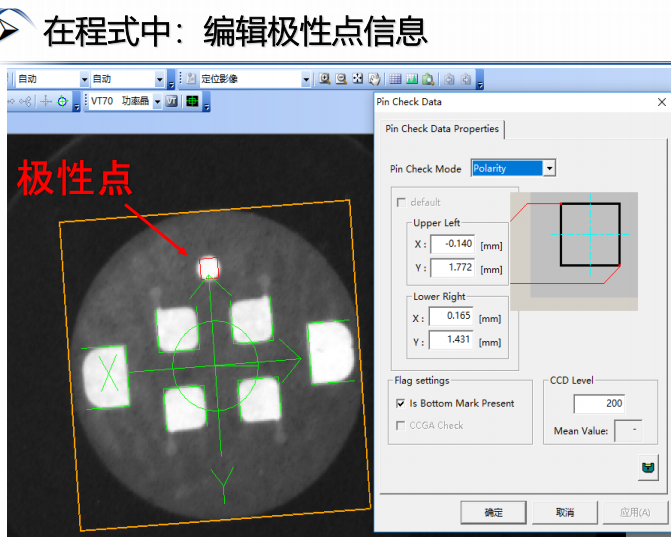This screenshot has height=537, width=671.
Task: Click the green crosshair target icon
Action: 192,101
